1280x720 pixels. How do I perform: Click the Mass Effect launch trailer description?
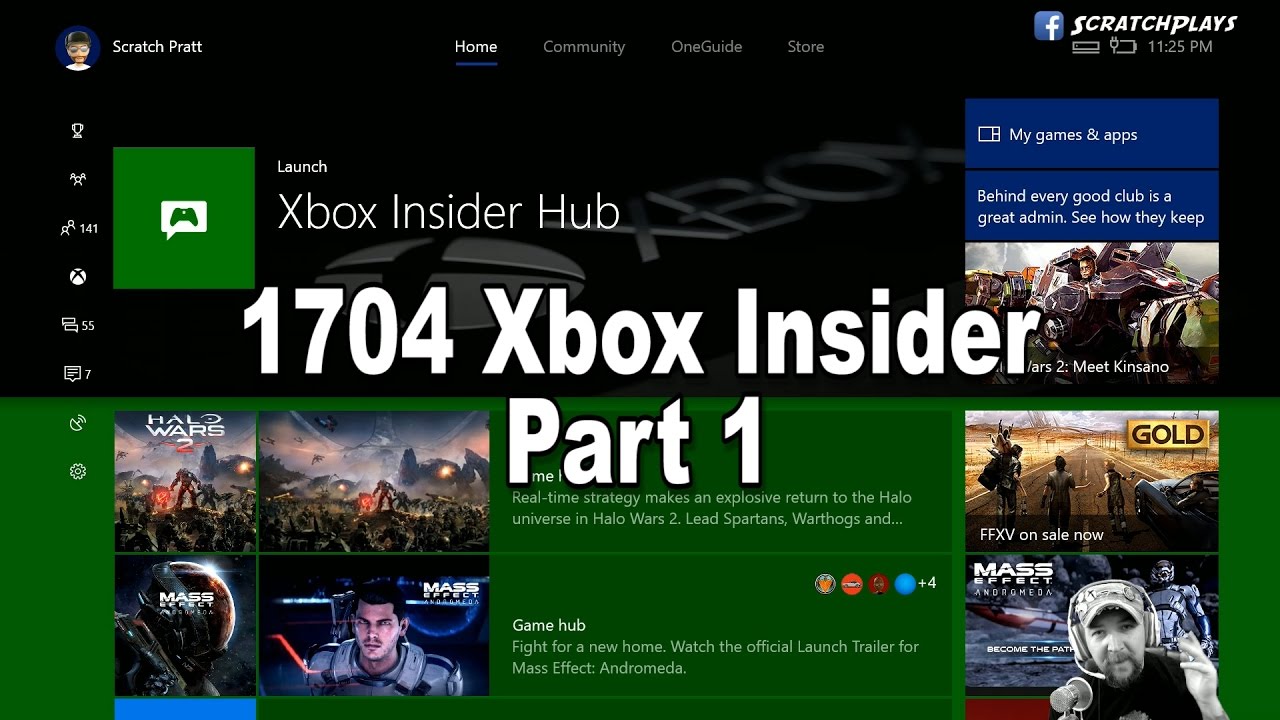click(x=715, y=657)
